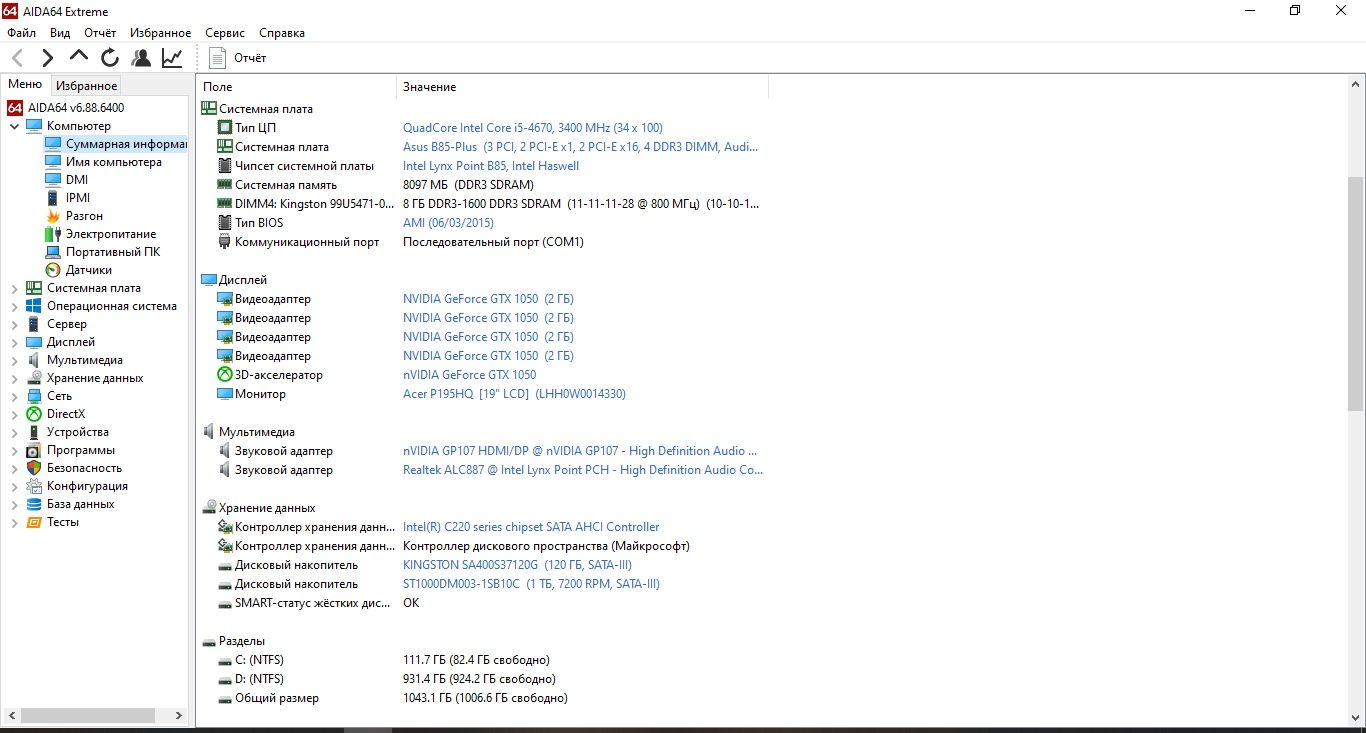Open the Избранное menu in menu bar
This screenshot has width=1366, height=733.
159,33
